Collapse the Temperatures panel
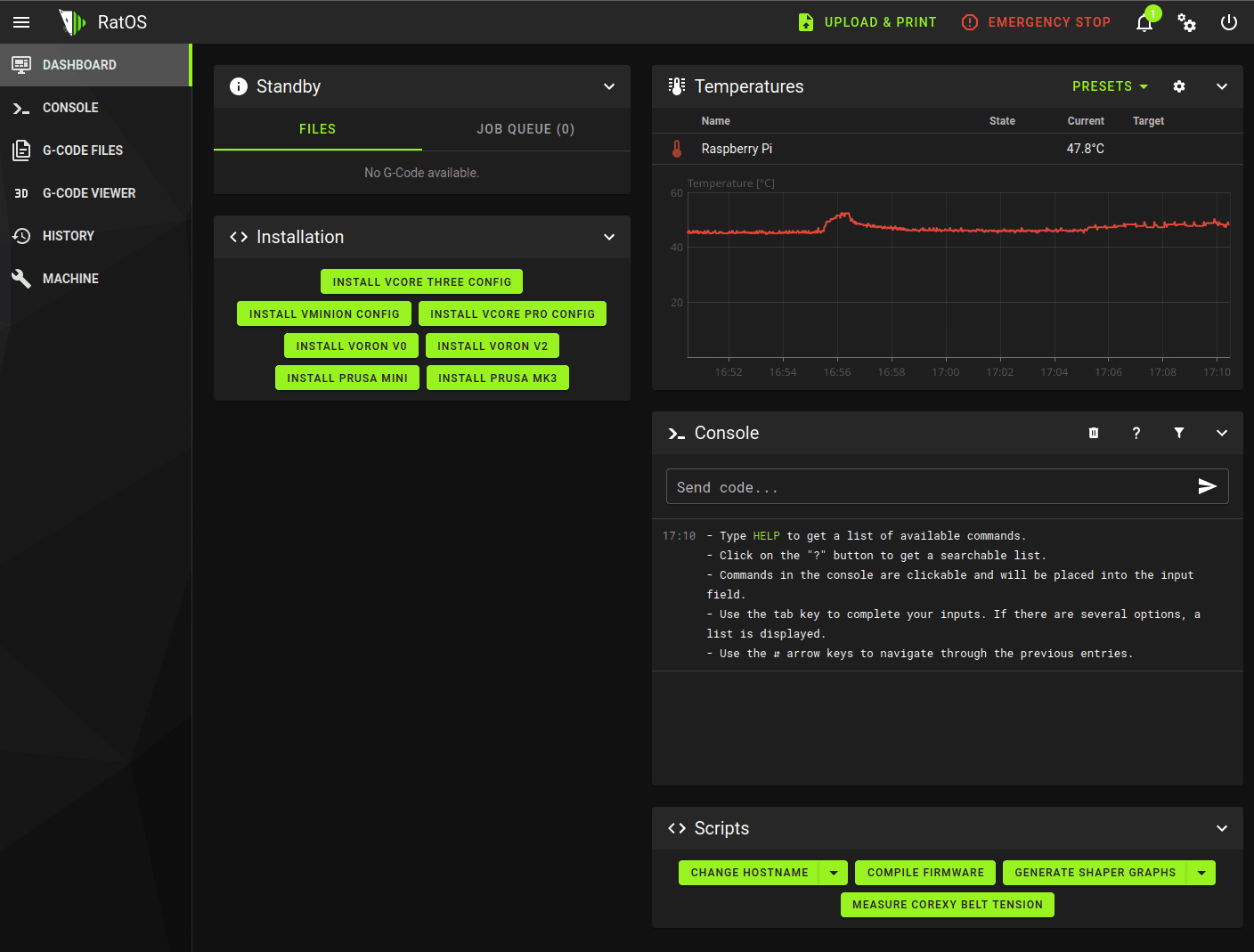Image resolution: width=1254 pixels, height=952 pixels. tap(1222, 86)
